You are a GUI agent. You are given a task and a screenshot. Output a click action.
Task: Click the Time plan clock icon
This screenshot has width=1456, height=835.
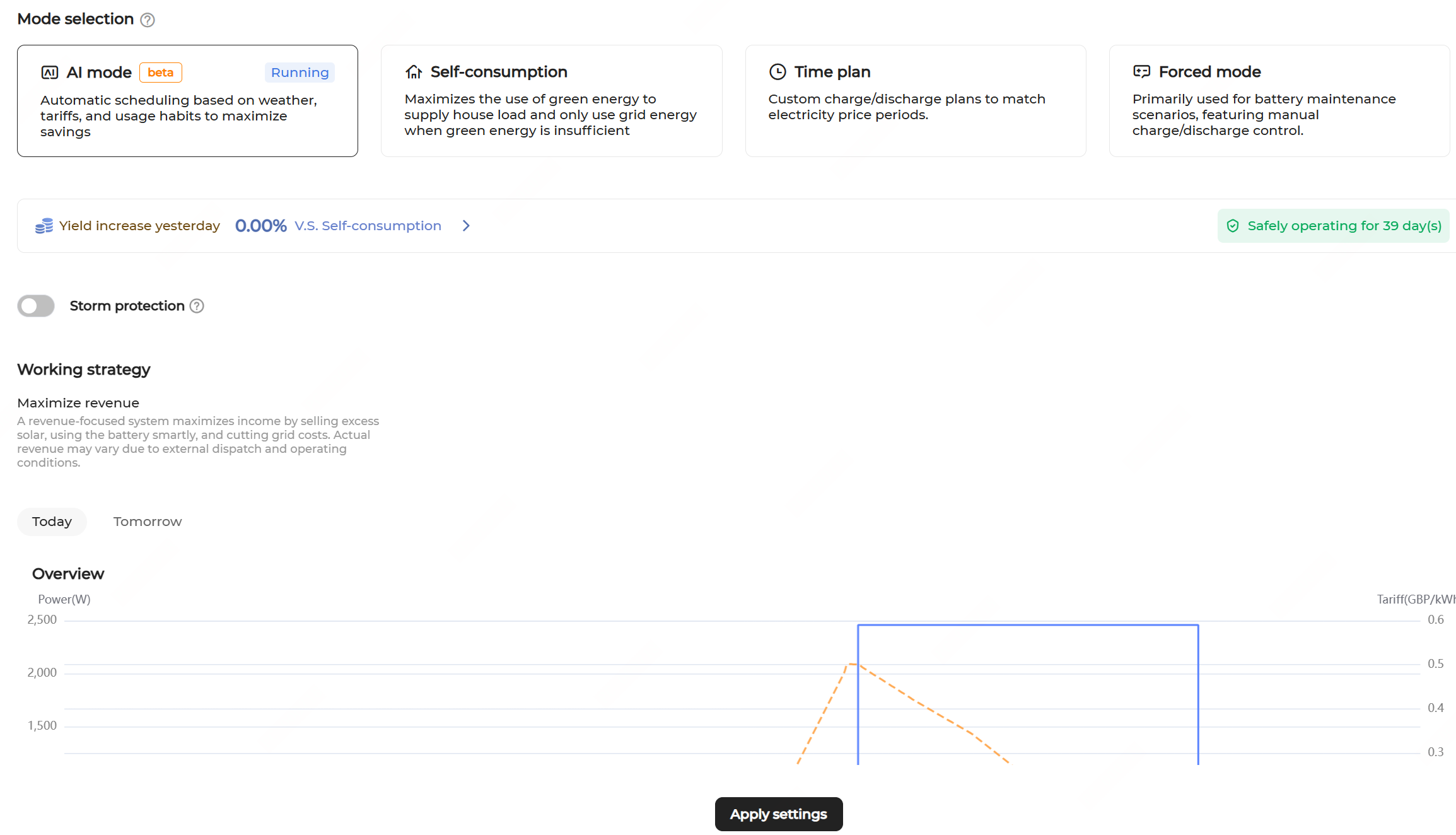(778, 72)
